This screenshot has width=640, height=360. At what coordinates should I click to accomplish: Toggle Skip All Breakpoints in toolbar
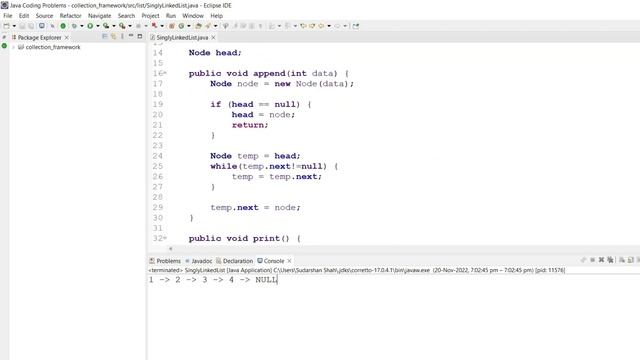coord(52,26)
